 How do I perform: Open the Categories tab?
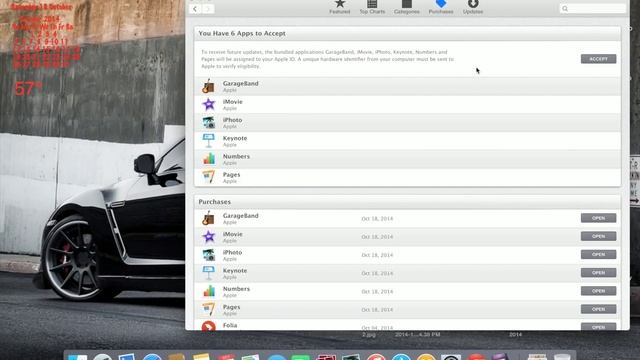(407, 7)
